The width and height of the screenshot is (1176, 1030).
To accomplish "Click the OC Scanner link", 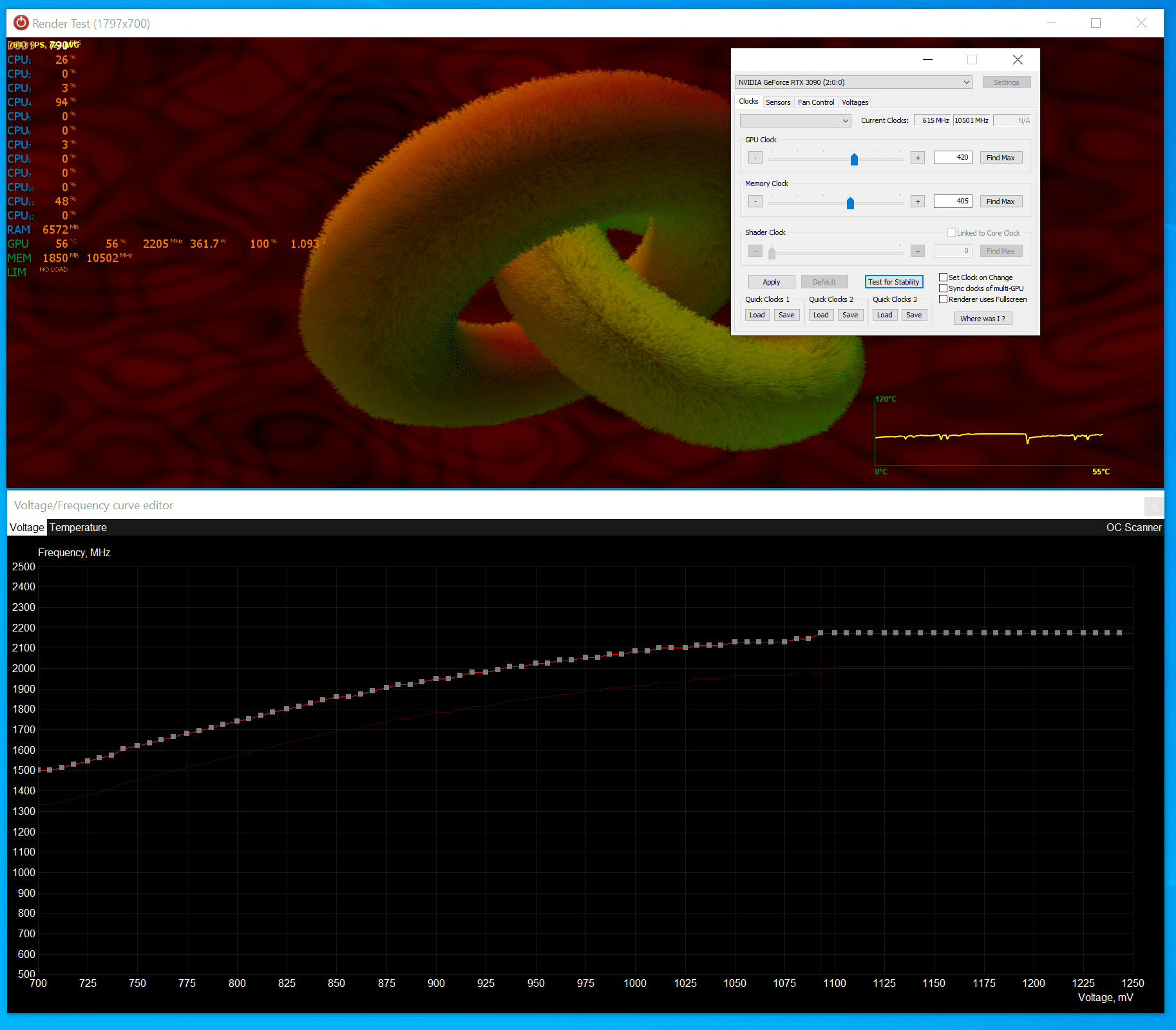I will tap(1133, 527).
